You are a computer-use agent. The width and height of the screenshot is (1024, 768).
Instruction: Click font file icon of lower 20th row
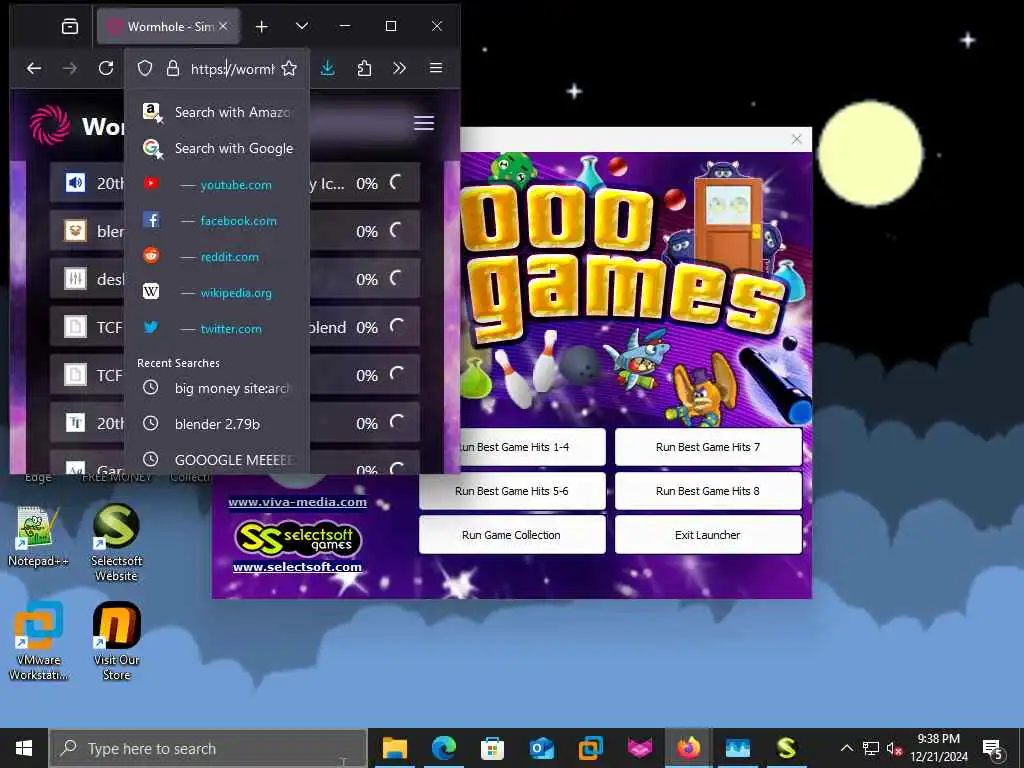click(75, 423)
